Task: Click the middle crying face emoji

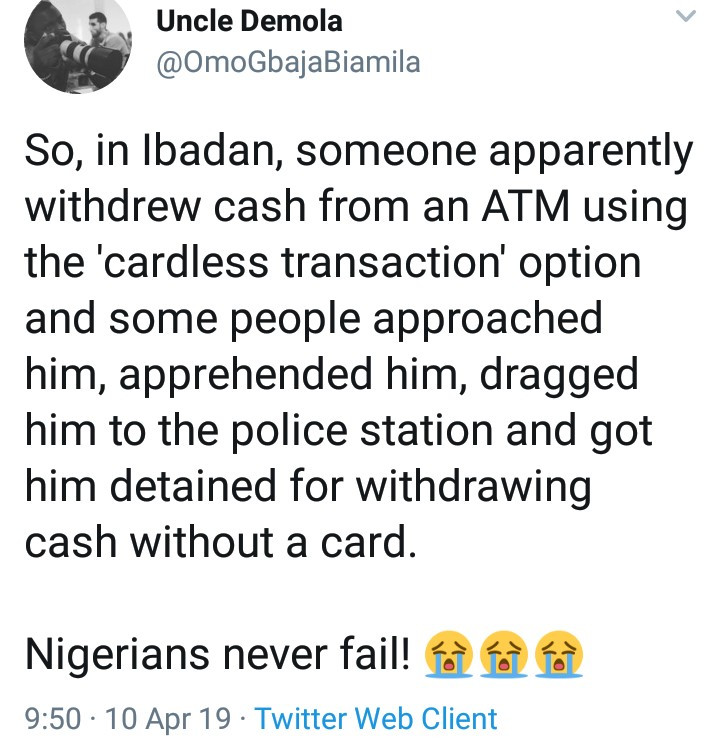Action: [504, 654]
